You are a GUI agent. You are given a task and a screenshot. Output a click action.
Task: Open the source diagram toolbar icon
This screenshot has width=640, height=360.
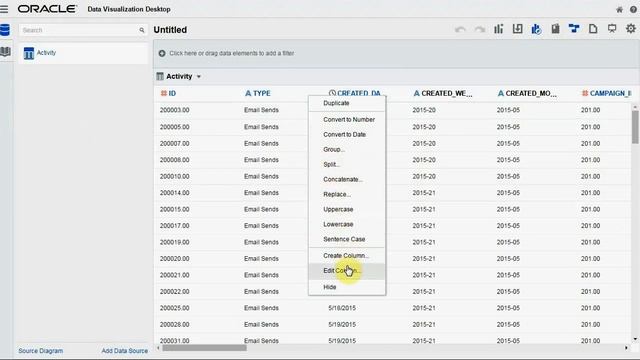[574, 29]
